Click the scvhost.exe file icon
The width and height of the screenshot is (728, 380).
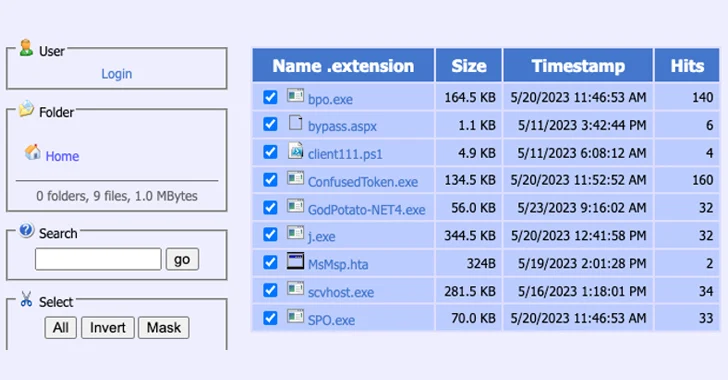pos(295,288)
